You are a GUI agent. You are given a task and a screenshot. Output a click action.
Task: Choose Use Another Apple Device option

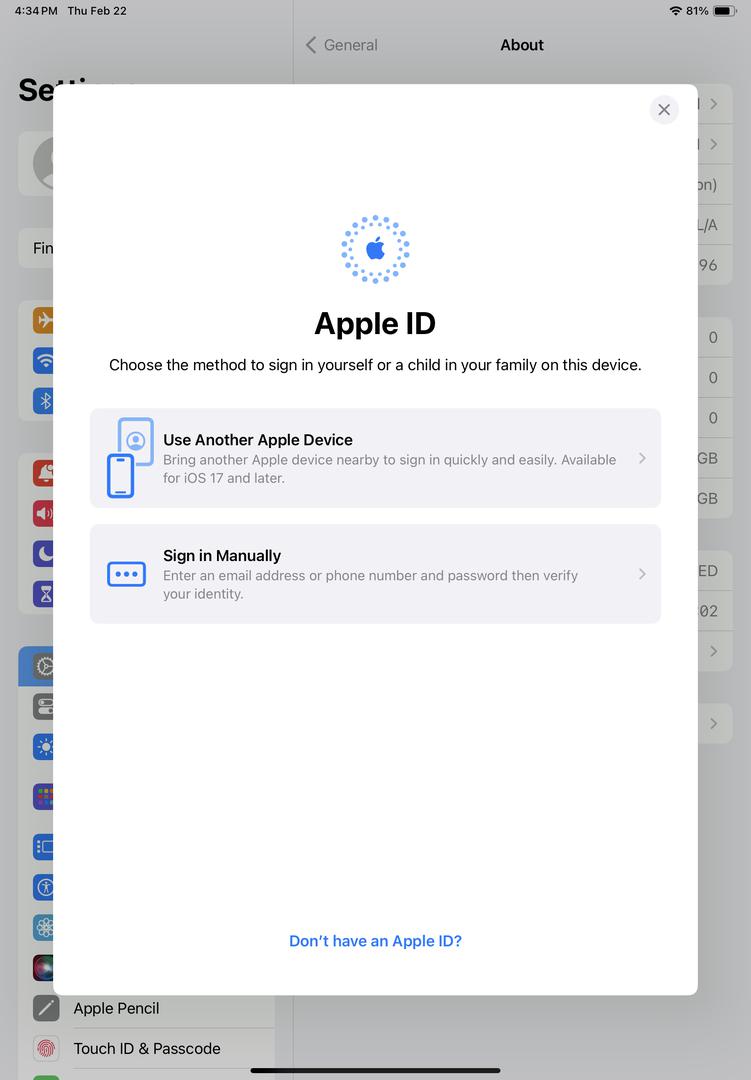click(375, 458)
